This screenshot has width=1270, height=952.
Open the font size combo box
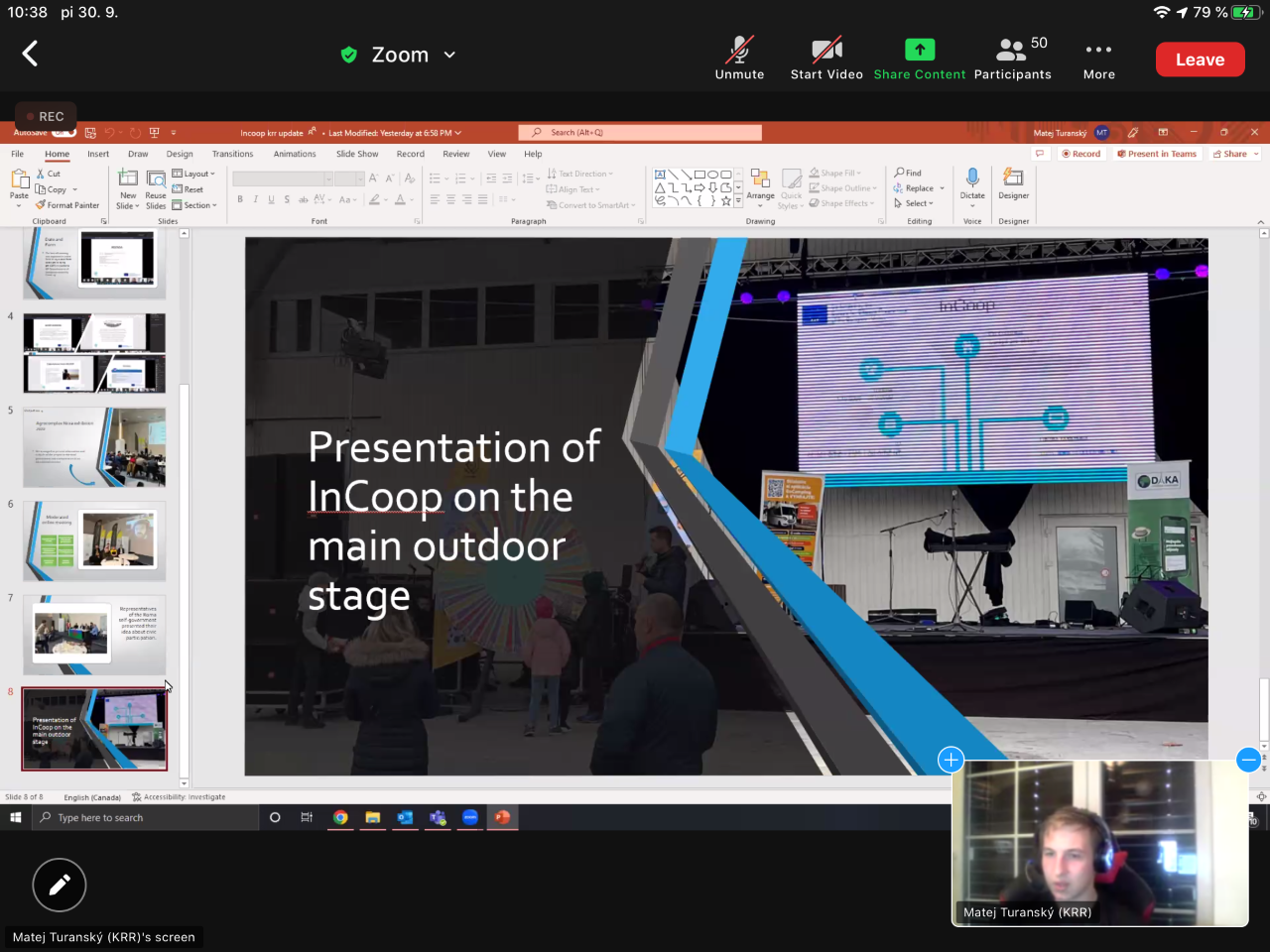350,178
